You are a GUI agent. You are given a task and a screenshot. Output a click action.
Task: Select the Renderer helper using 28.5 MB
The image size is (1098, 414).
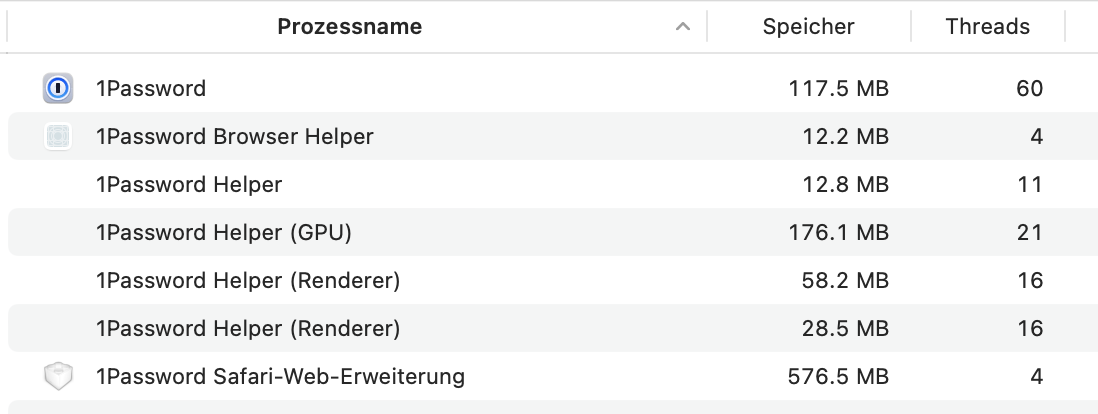(248, 329)
